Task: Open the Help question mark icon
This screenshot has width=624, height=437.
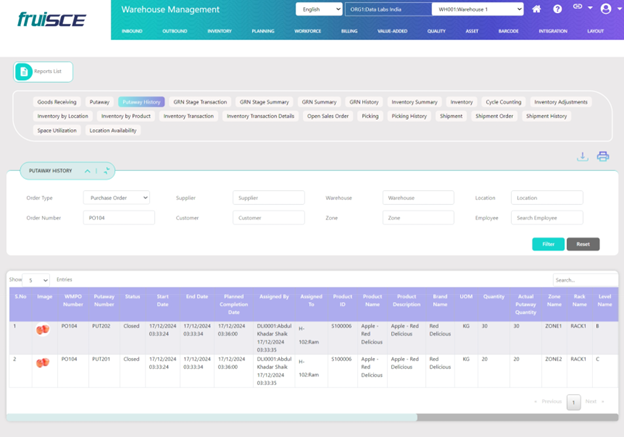Action: coord(557,9)
